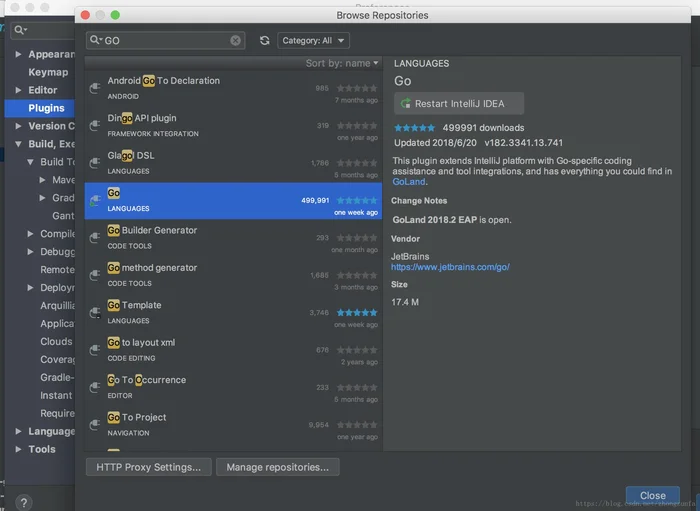This screenshot has height=511, width=700.
Task: Expand the Deployment settings node
Action: point(30,288)
